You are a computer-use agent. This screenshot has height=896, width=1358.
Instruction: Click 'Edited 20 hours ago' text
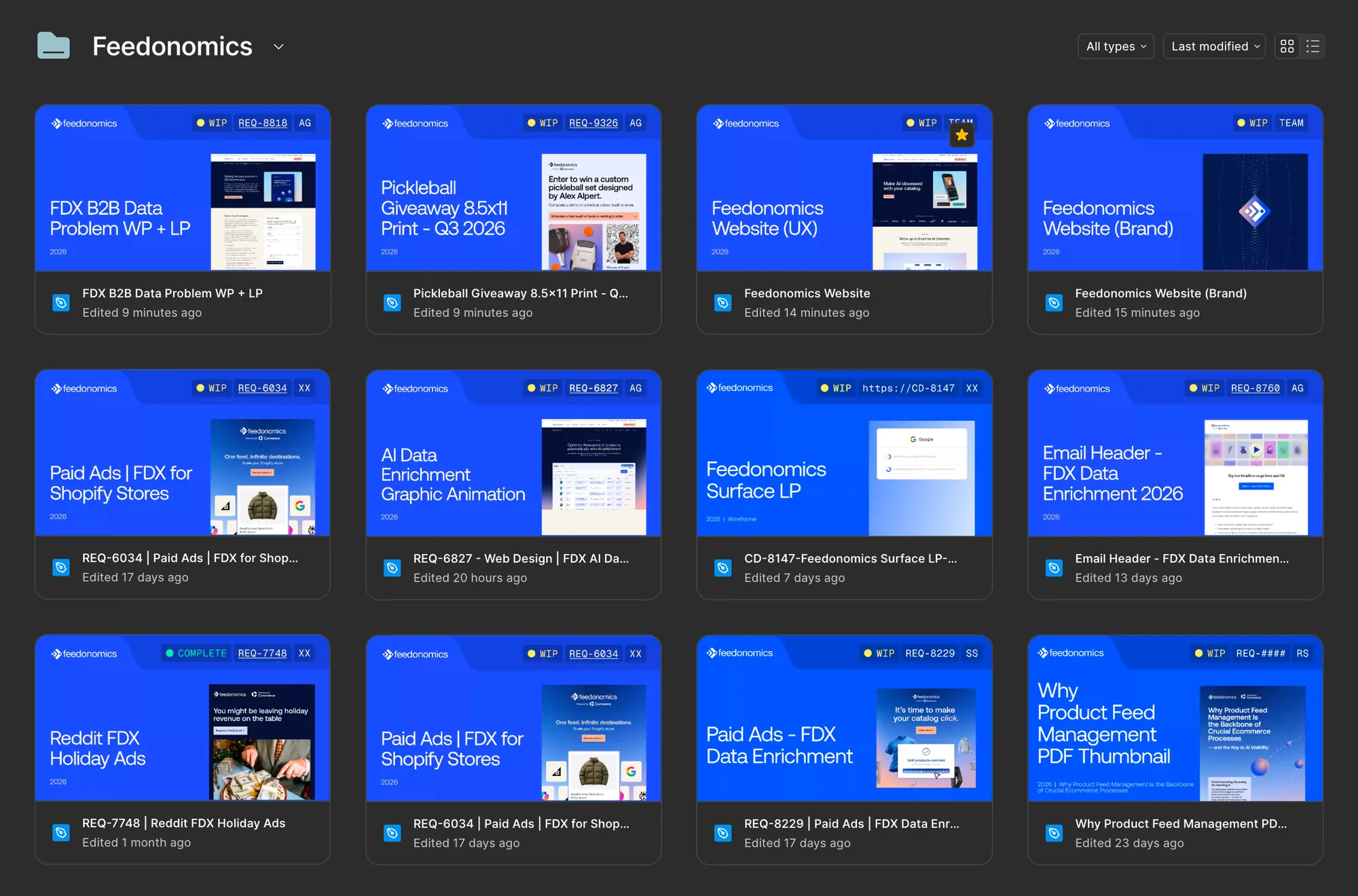[x=470, y=578]
